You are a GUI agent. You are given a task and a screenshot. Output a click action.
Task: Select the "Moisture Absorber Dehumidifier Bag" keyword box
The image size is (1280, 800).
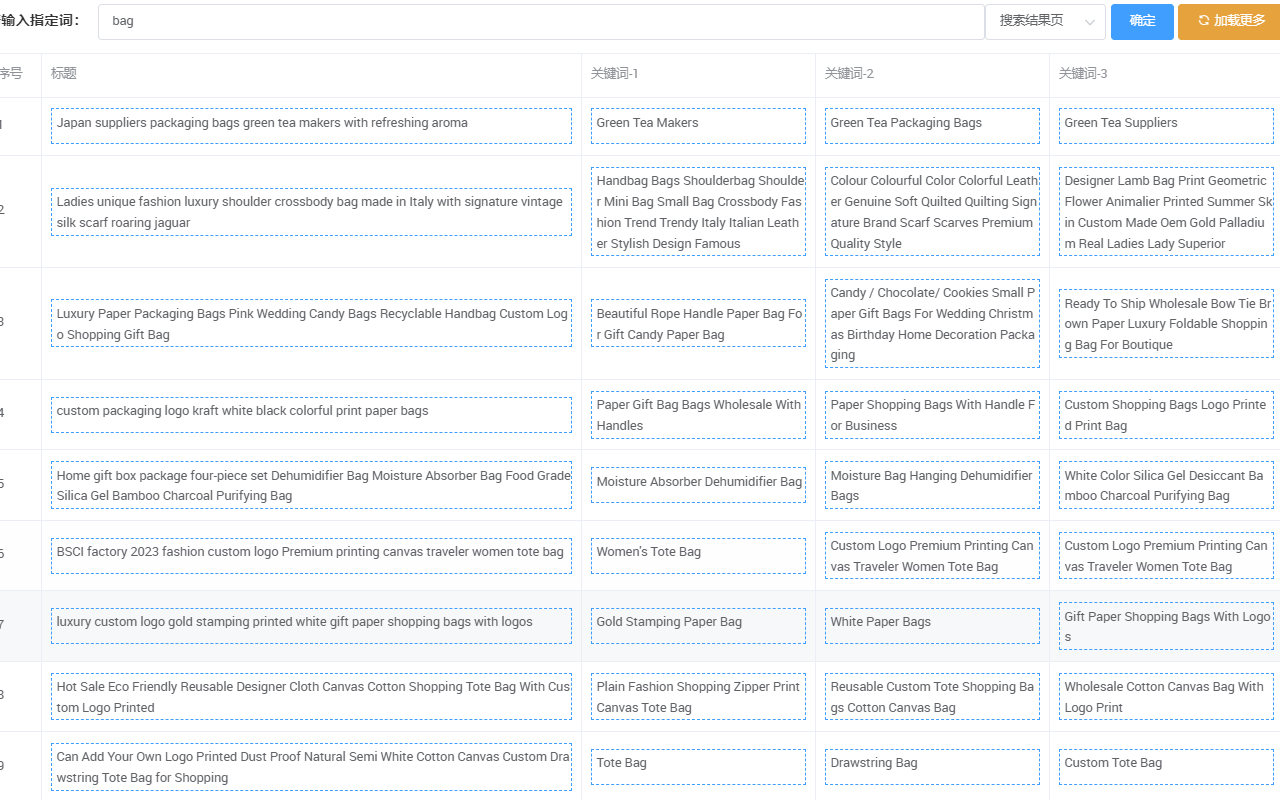click(698, 484)
